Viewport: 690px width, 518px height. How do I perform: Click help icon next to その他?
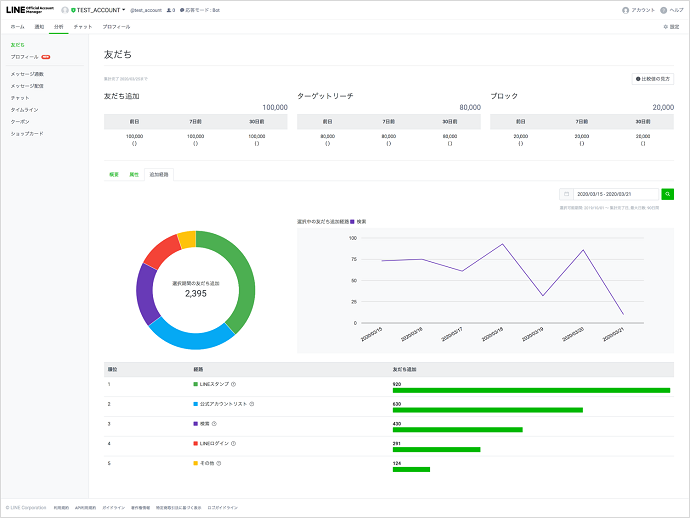219,463
